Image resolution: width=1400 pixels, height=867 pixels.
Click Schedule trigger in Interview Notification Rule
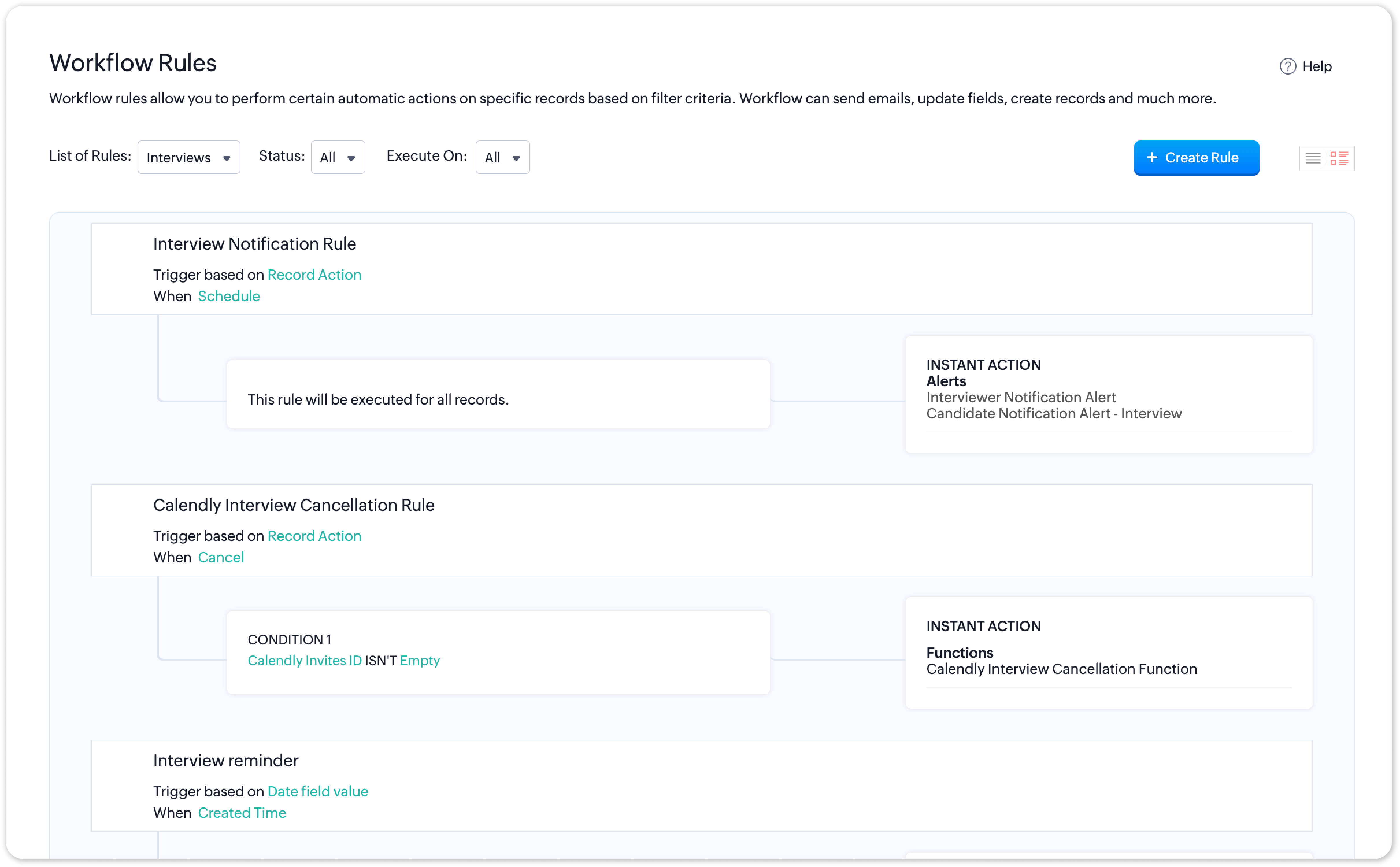point(229,296)
